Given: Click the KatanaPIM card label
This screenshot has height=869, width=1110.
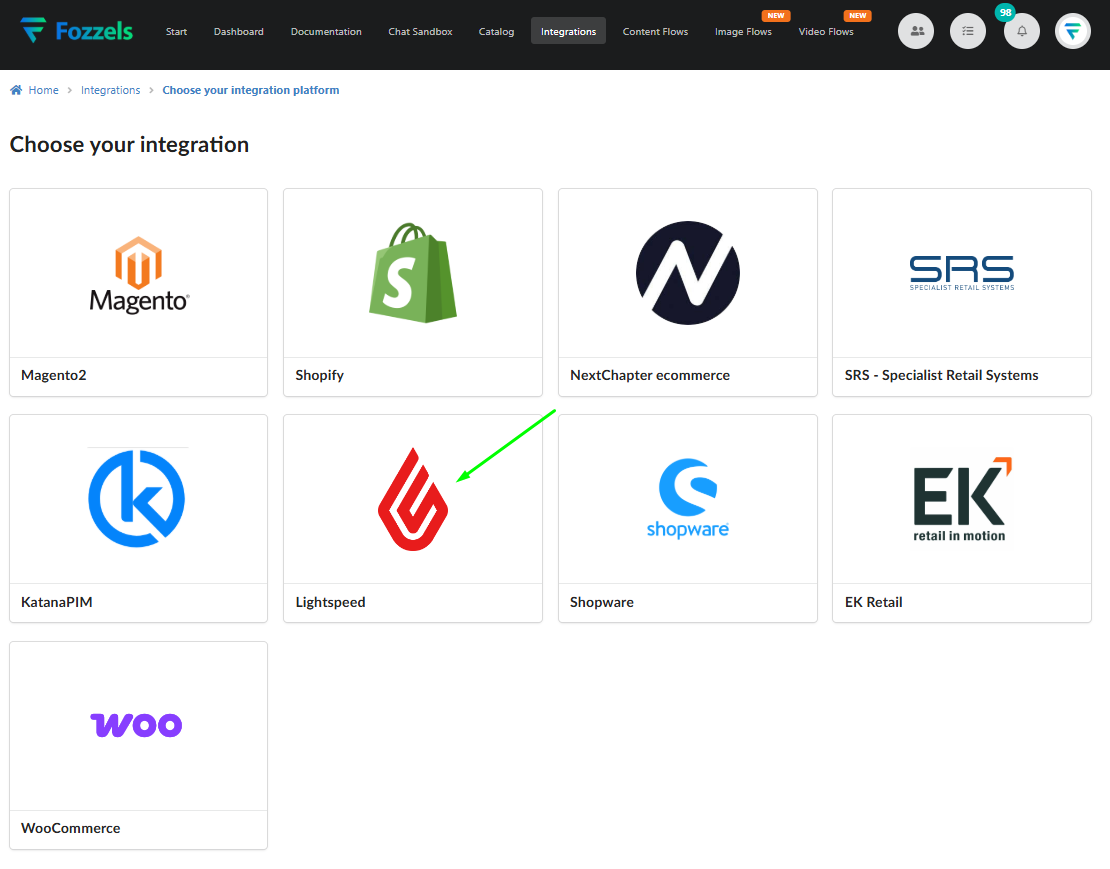Looking at the screenshot, I should click(x=57, y=602).
